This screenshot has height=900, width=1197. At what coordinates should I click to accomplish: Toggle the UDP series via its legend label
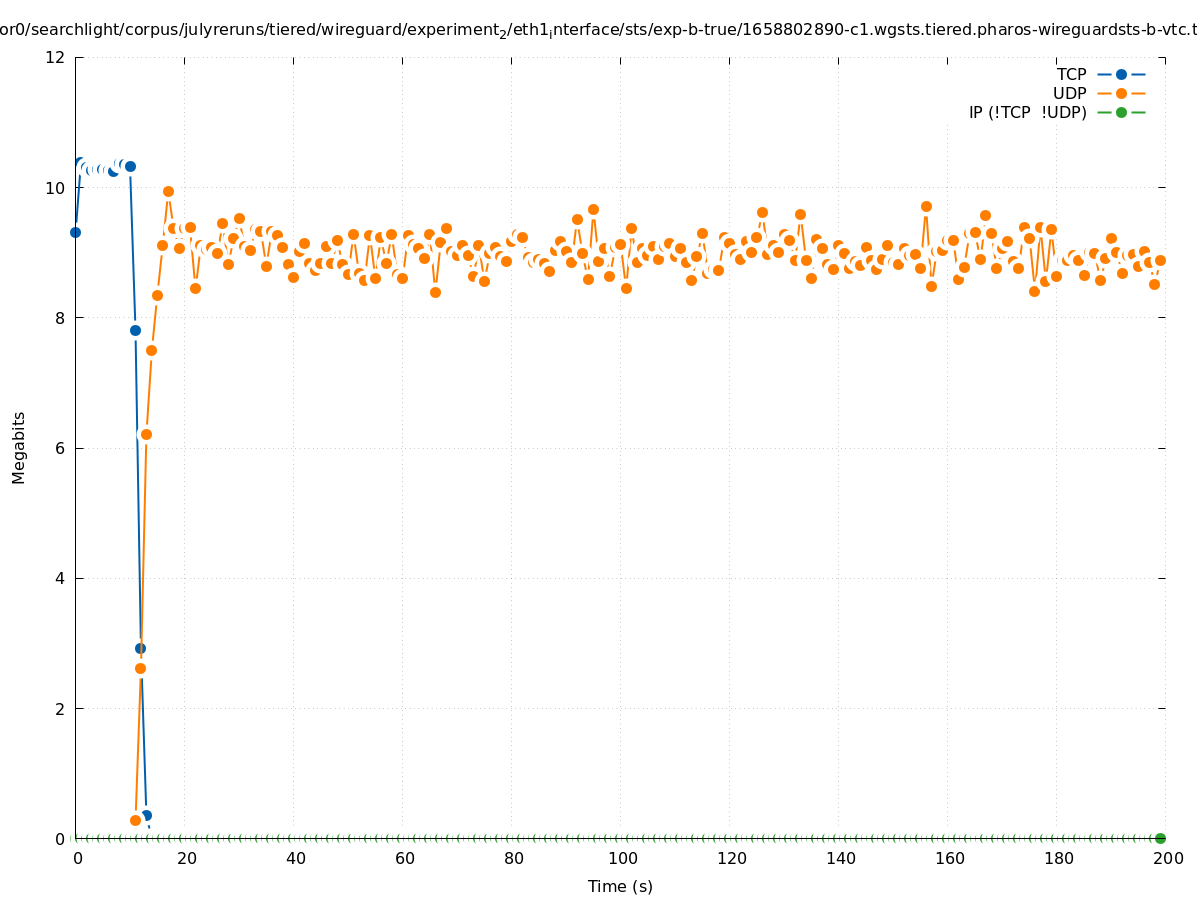[x=1069, y=93]
